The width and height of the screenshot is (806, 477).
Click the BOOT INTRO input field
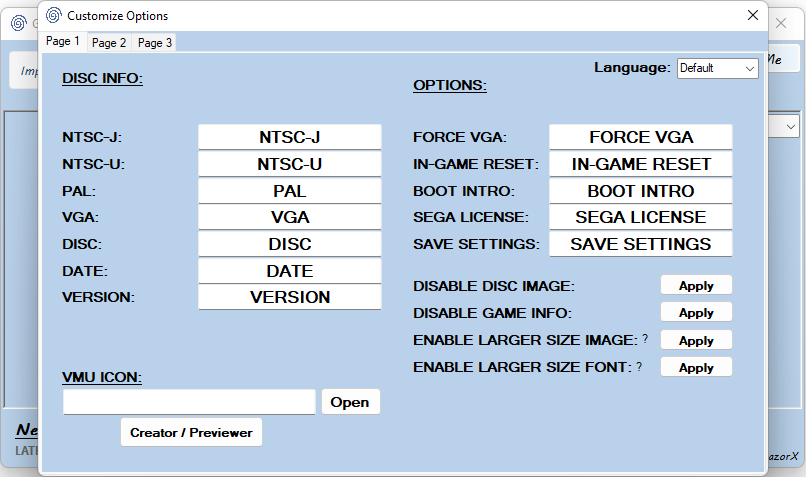(x=640, y=191)
